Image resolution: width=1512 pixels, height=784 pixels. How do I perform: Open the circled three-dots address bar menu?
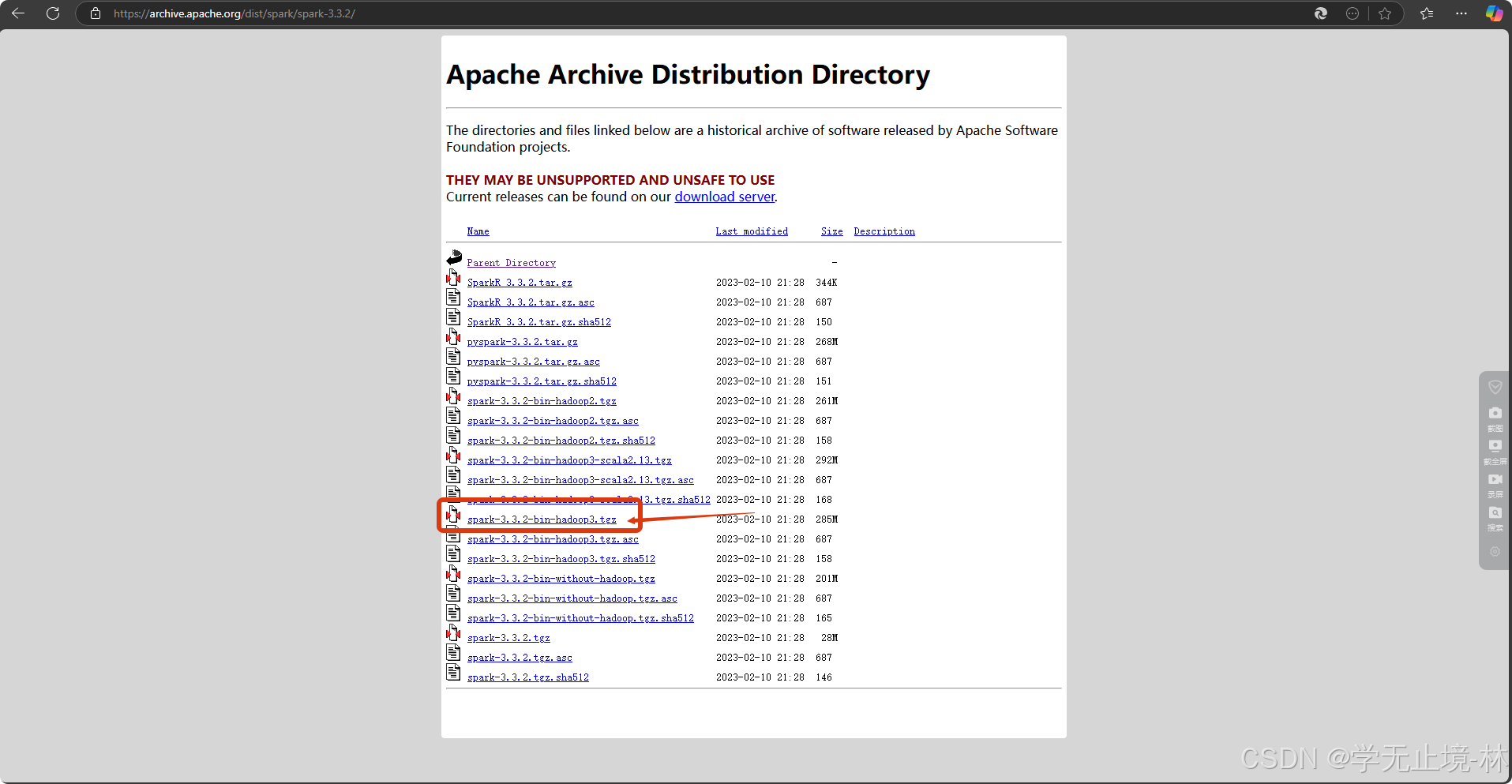click(x=1353, y=13)
